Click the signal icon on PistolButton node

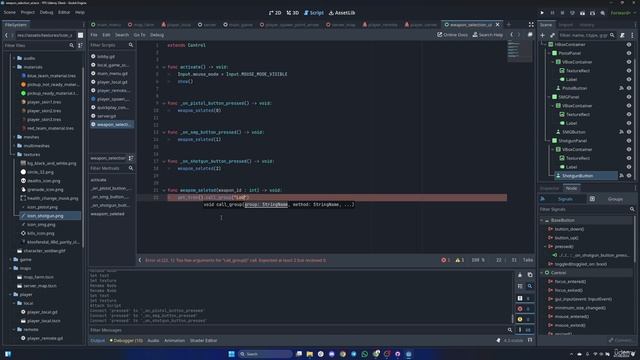[621, 88]
